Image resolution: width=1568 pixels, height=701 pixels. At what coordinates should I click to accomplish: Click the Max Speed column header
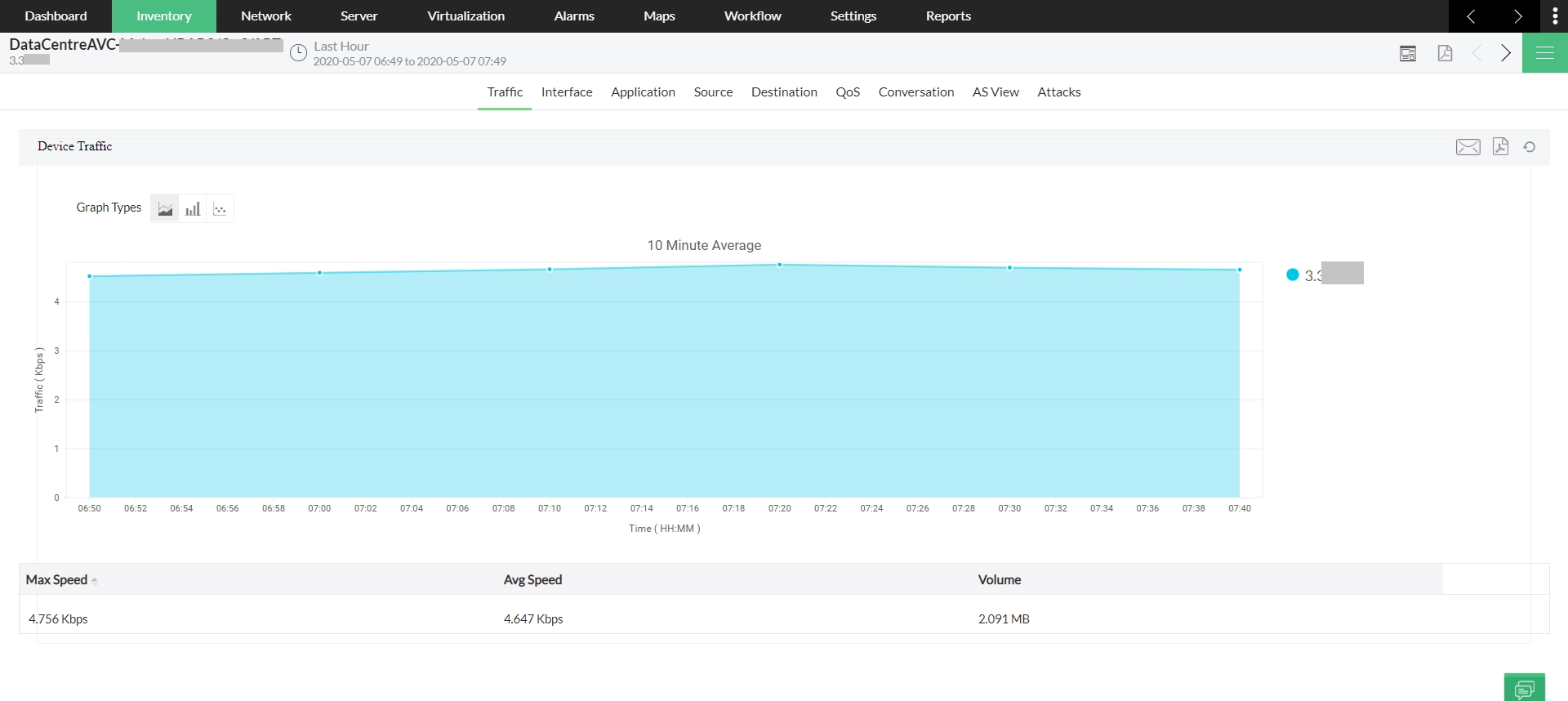56,580
